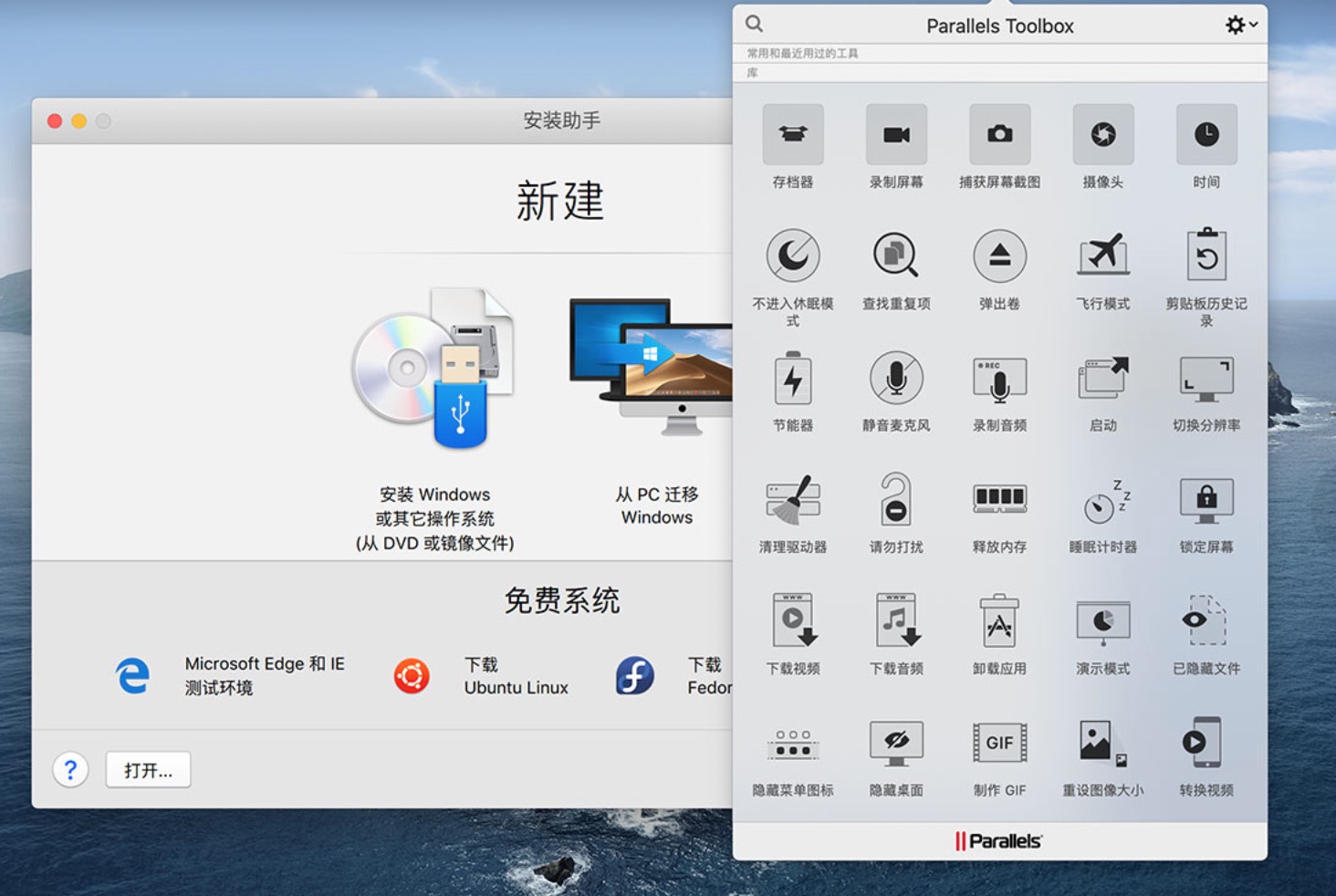This screenshot has width=1336, height=896.
Task: Click the 隐藏菜单图标 hide menu icons tool
Action: [x=793, y=745]
